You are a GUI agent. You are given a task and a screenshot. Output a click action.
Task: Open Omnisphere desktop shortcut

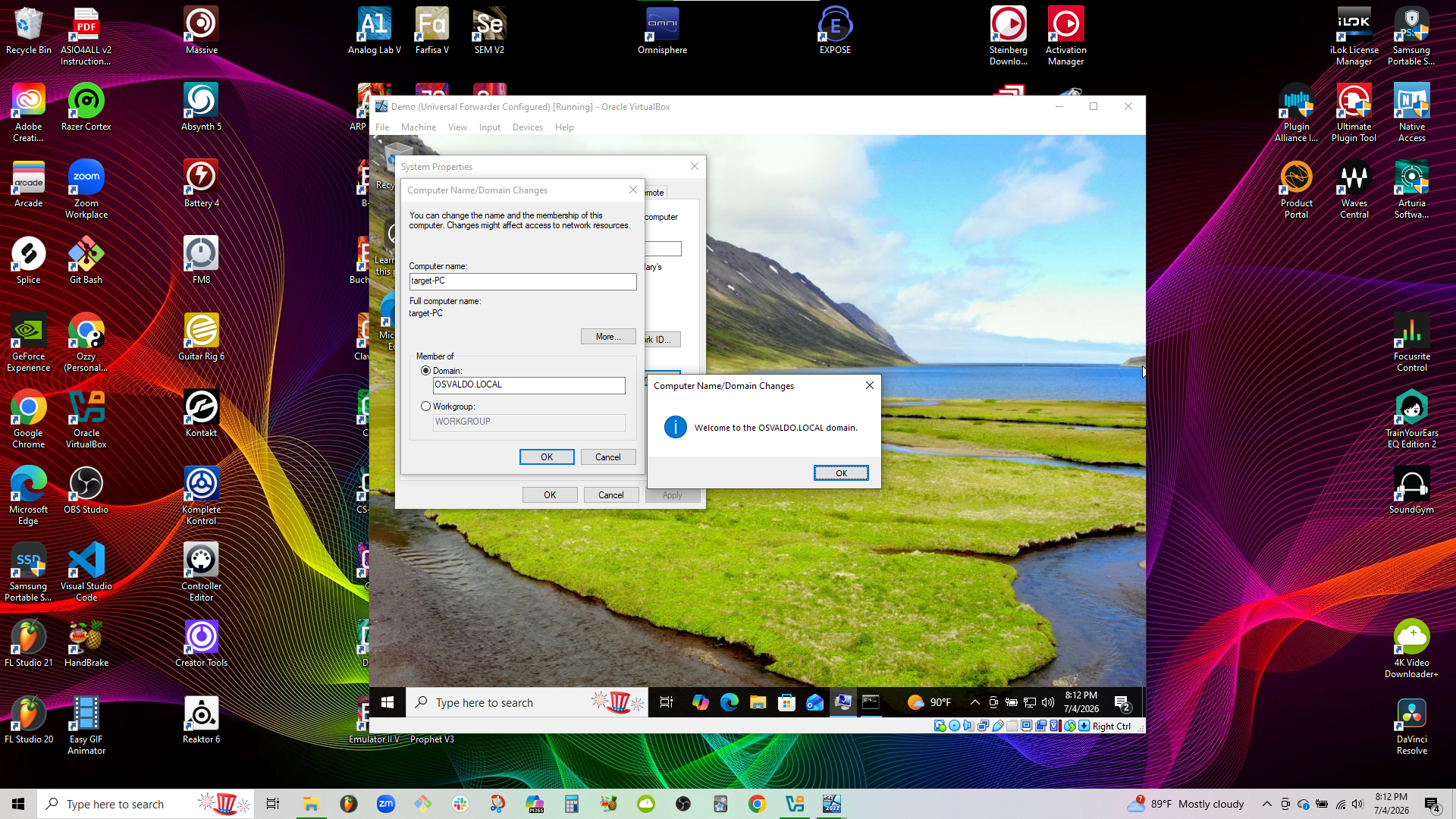(662, 31)
